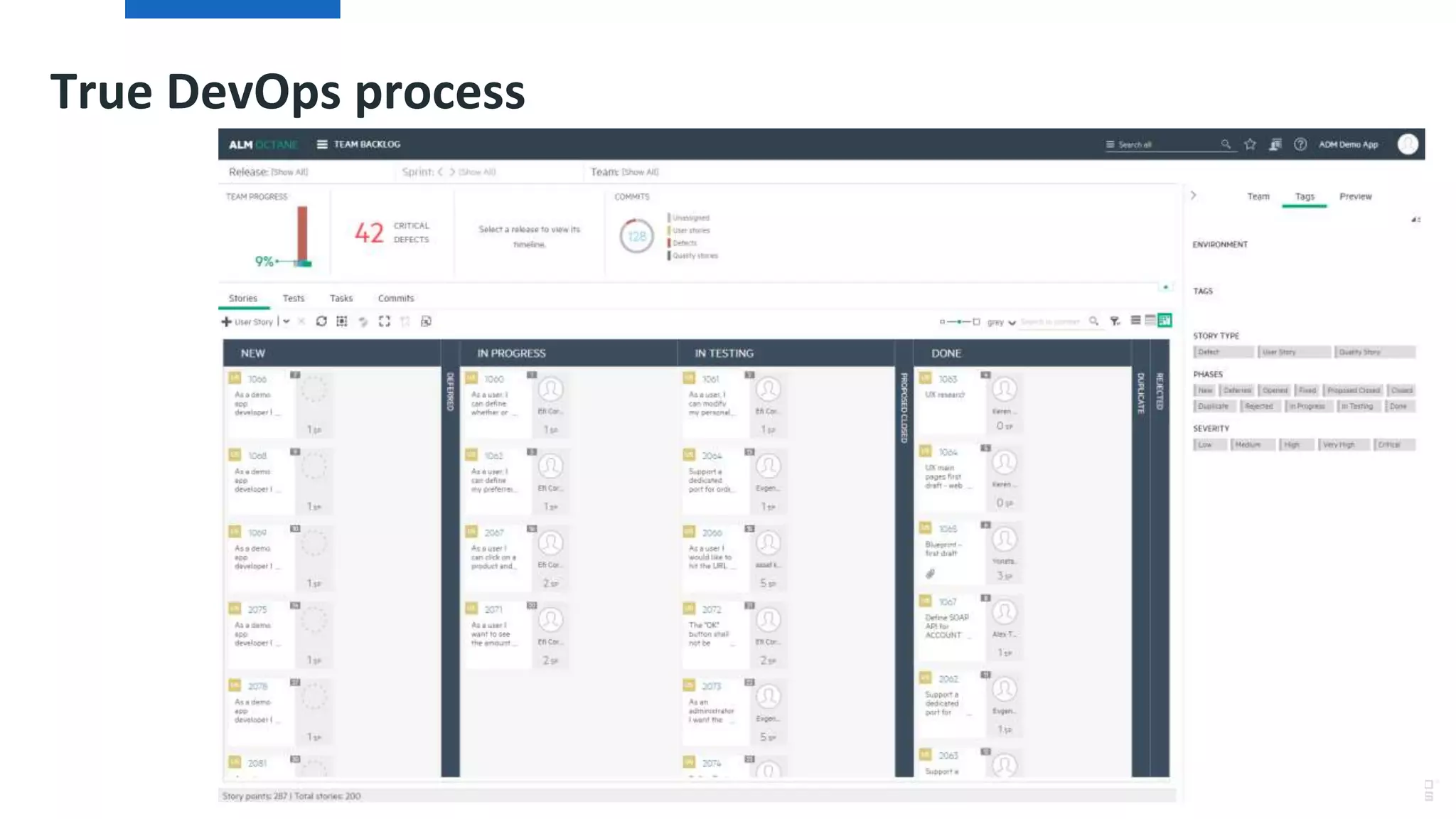The image size is (1456, 819).
Task: Select the board view icon
Action: [x=1165, y=321]
